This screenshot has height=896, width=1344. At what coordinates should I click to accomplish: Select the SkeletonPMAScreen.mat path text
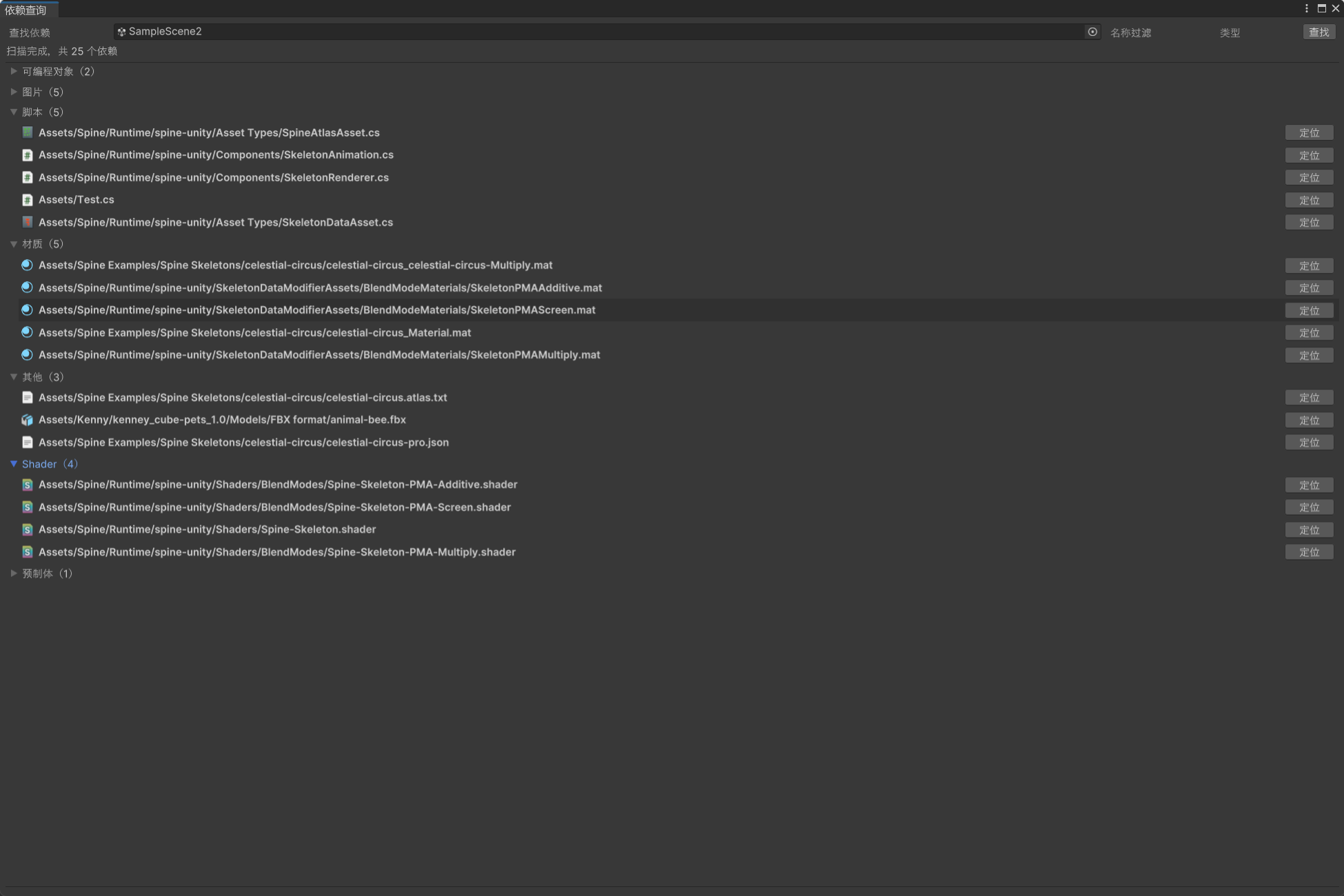(x=317, y=310)
